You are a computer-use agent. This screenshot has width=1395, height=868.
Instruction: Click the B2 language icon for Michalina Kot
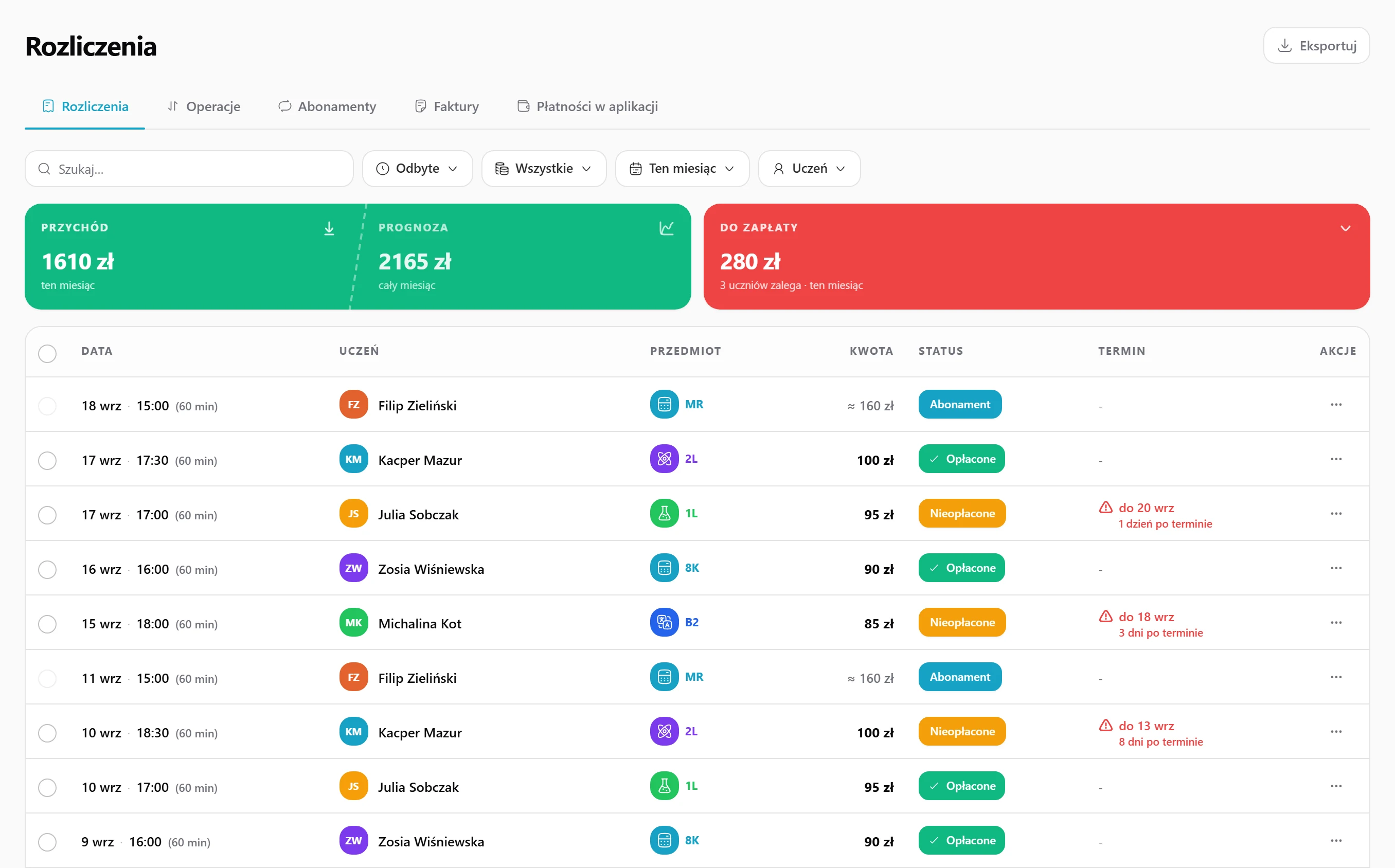tap(664, 622)
